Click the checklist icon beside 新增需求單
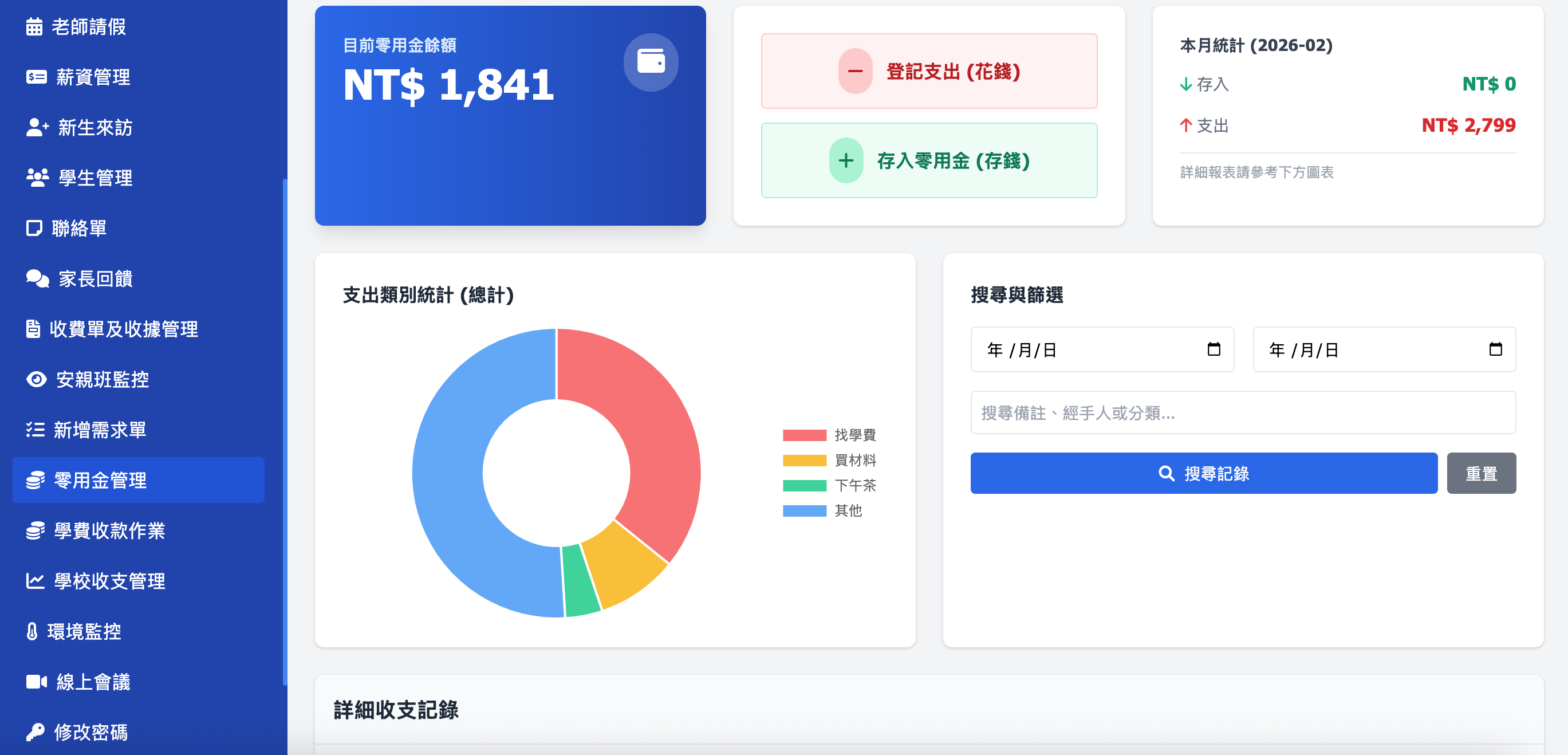Image resolution: width=1568 pixels, height=755 pixels. (x=36, y=430)
